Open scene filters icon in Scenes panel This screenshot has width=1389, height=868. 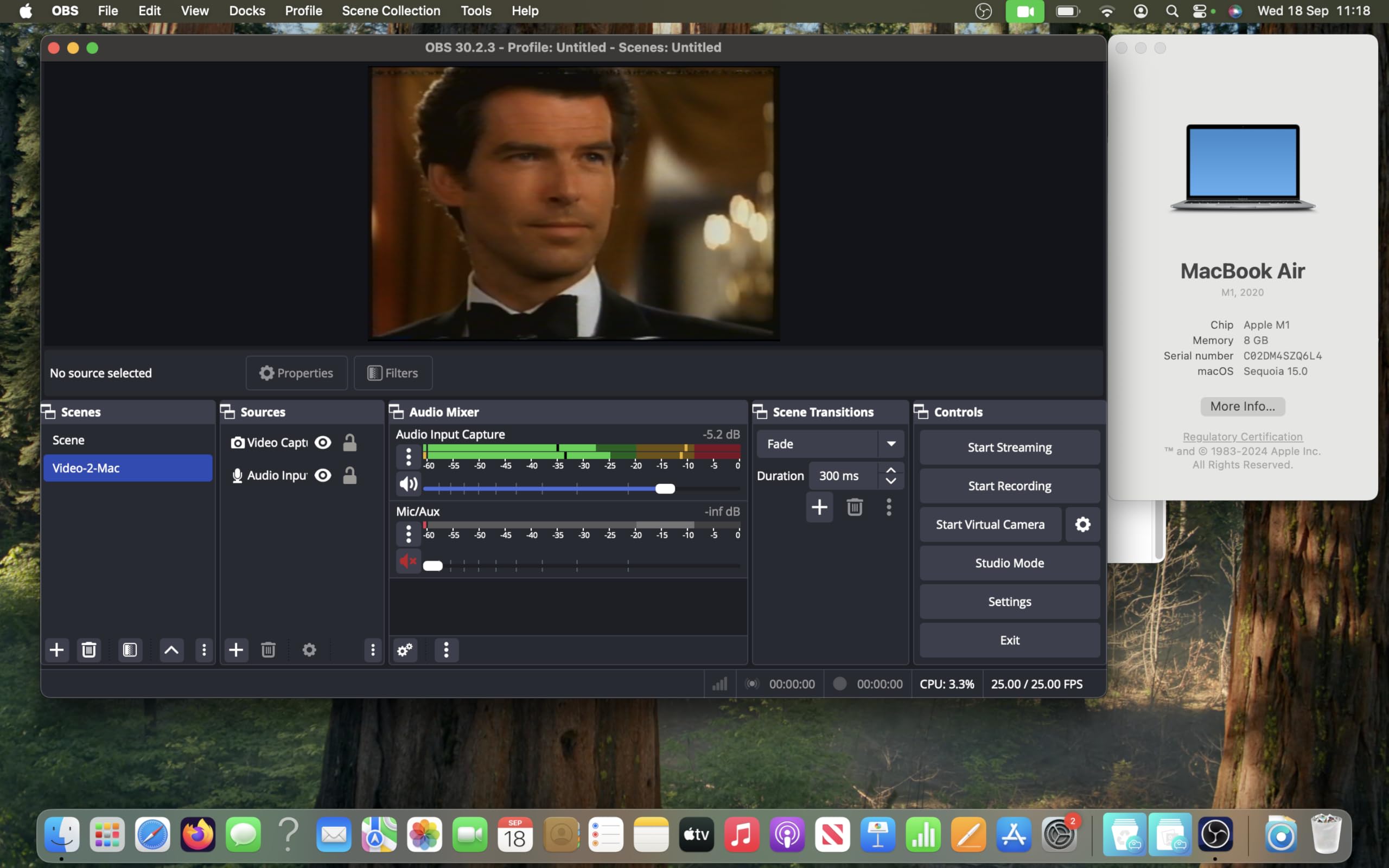click(x=130, y=650)
